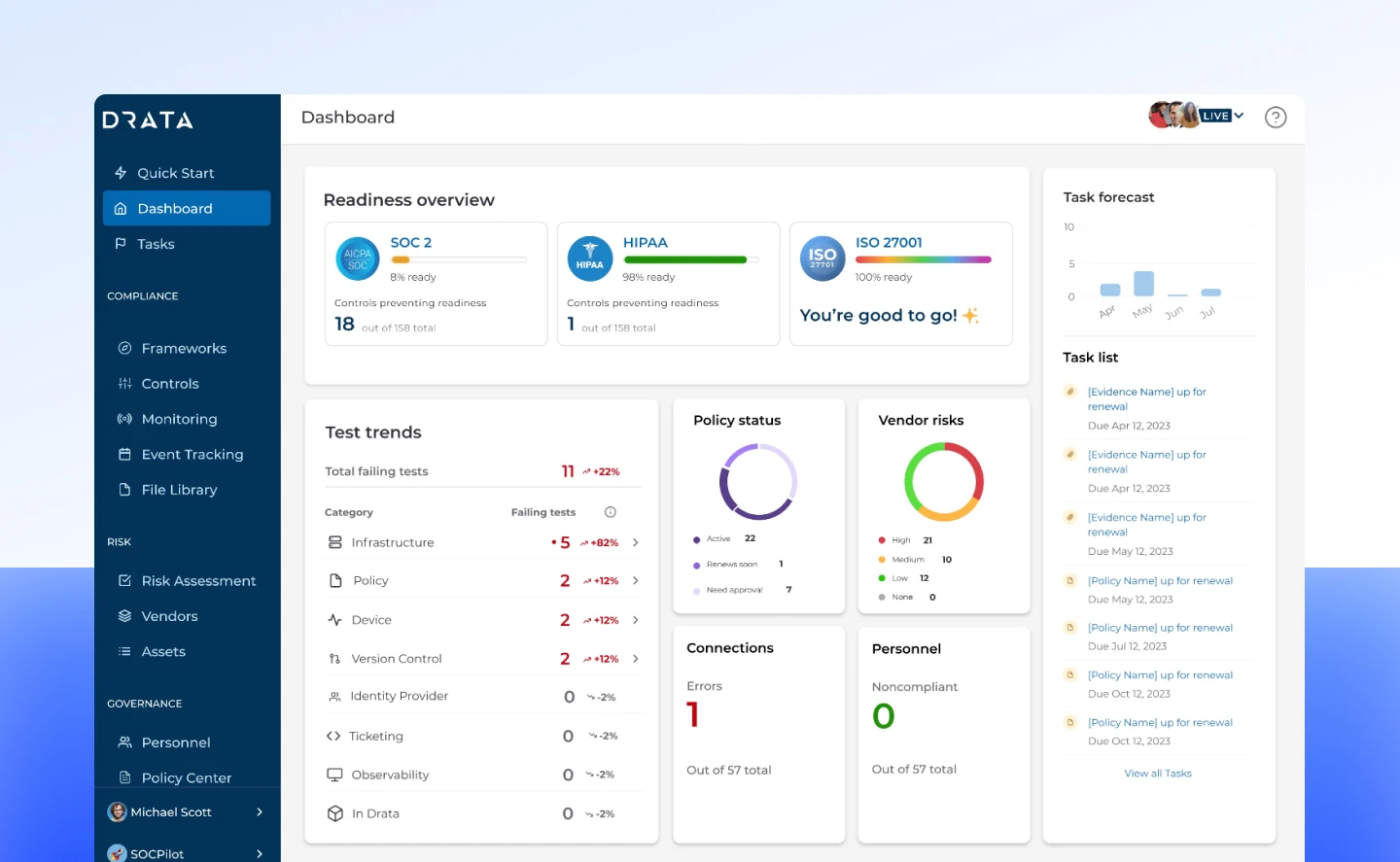This screenshot has width=1400, height=862.
Task: Click the info icon beside Failing tests
Action: (610, 512)
